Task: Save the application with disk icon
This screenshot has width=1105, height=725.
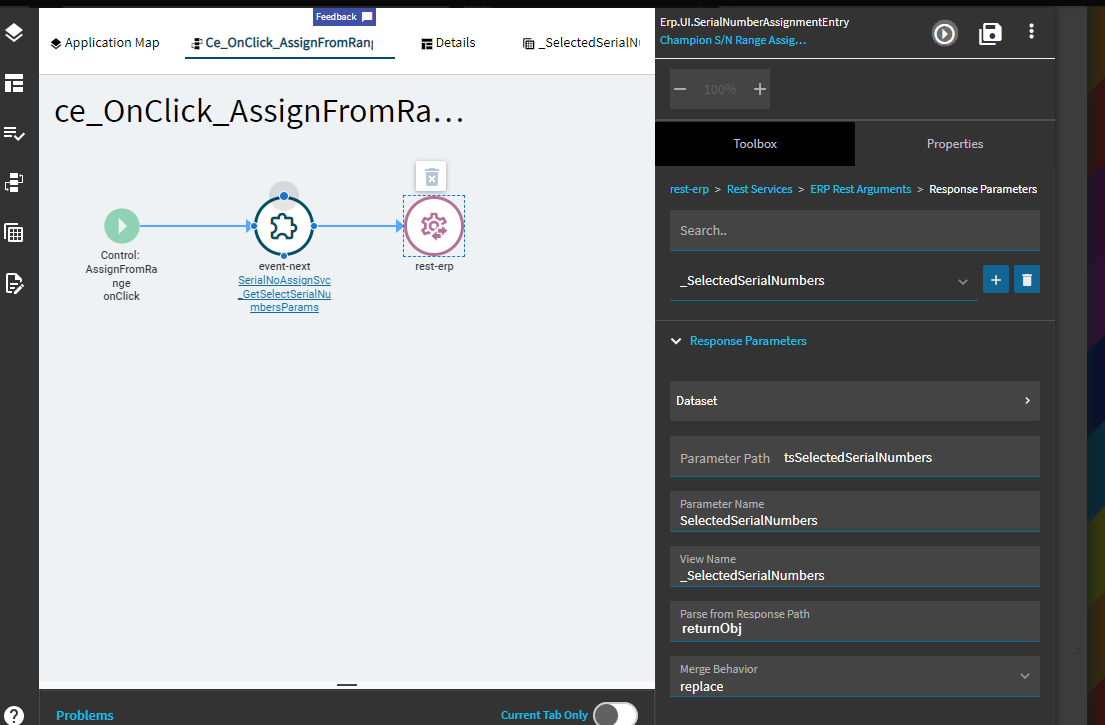Action: pyautogui.click(x=990, y=33)
